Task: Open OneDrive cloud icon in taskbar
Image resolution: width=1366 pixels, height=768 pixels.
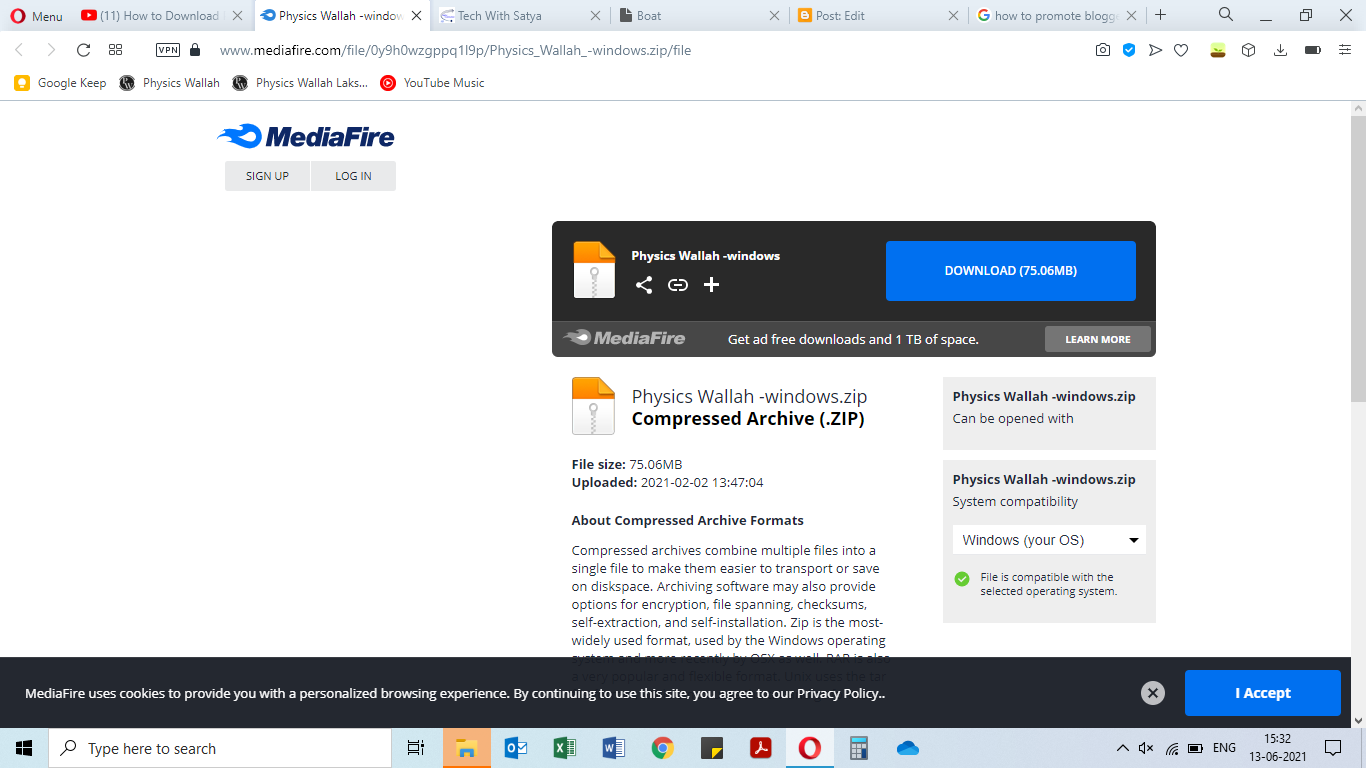Action: [x=908, y=748]
